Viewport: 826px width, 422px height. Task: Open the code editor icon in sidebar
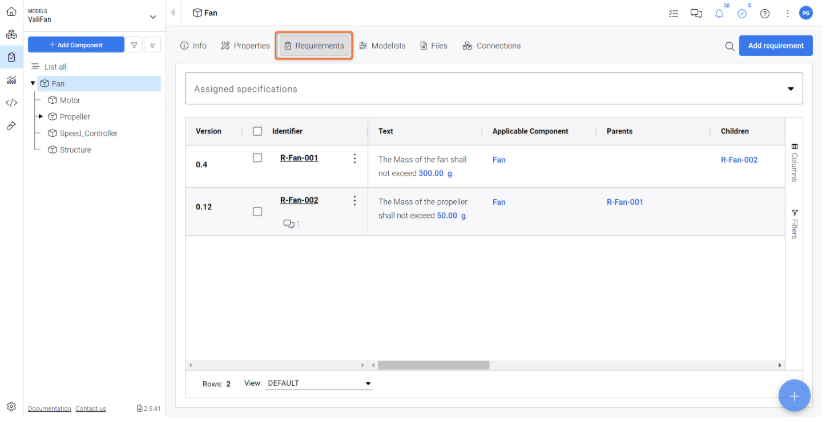[11, 102]
